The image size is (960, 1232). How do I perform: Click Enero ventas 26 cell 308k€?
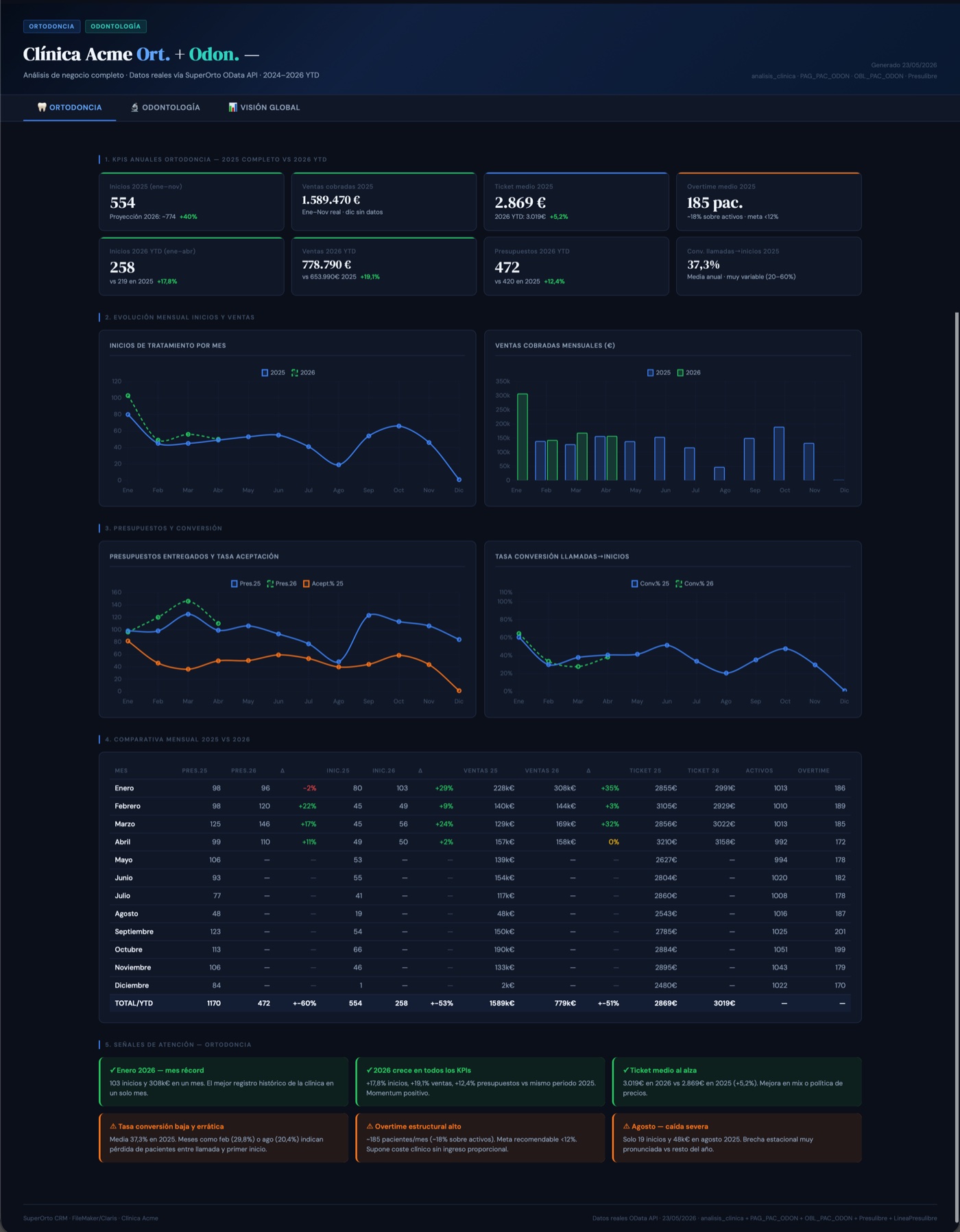tap(565, 788)
